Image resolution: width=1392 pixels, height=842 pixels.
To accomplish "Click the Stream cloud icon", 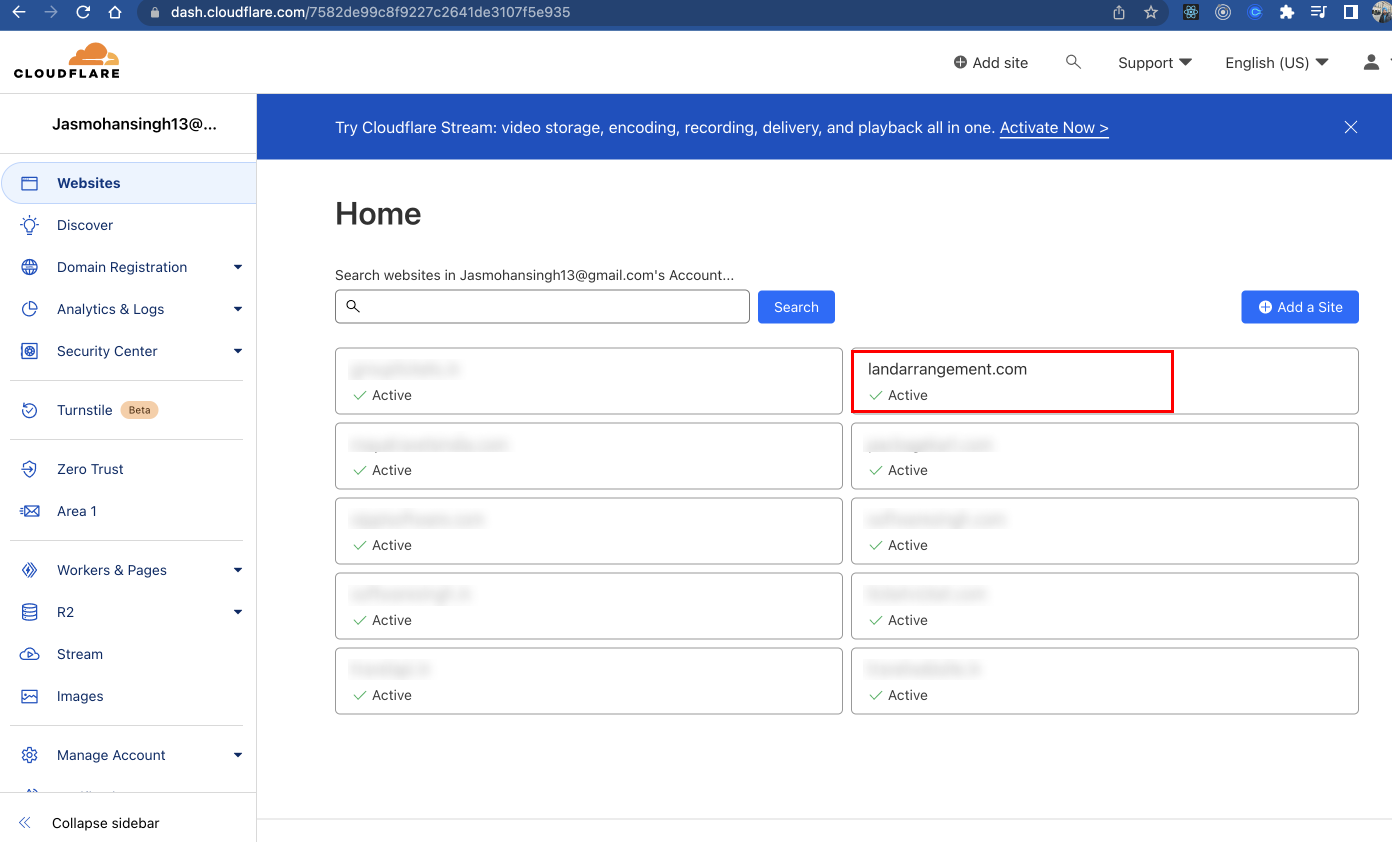I will coord(30,654).
